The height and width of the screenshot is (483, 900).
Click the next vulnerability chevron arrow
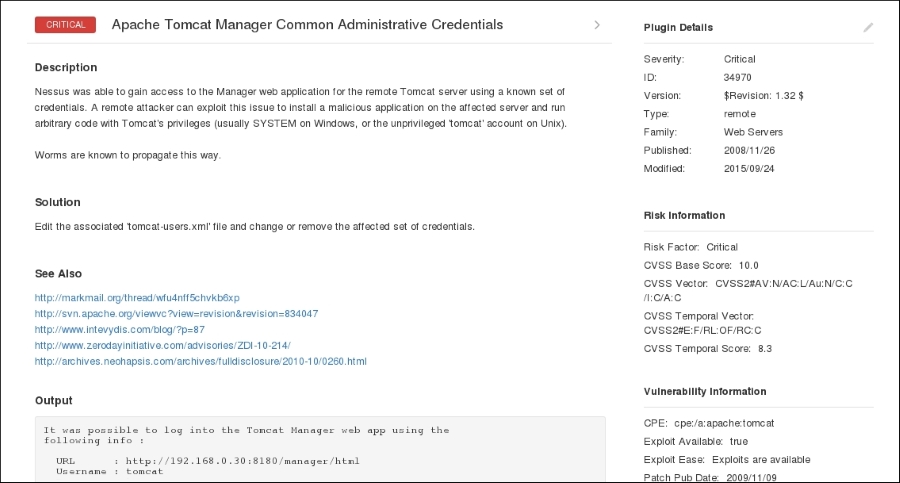tap(597, 25)
